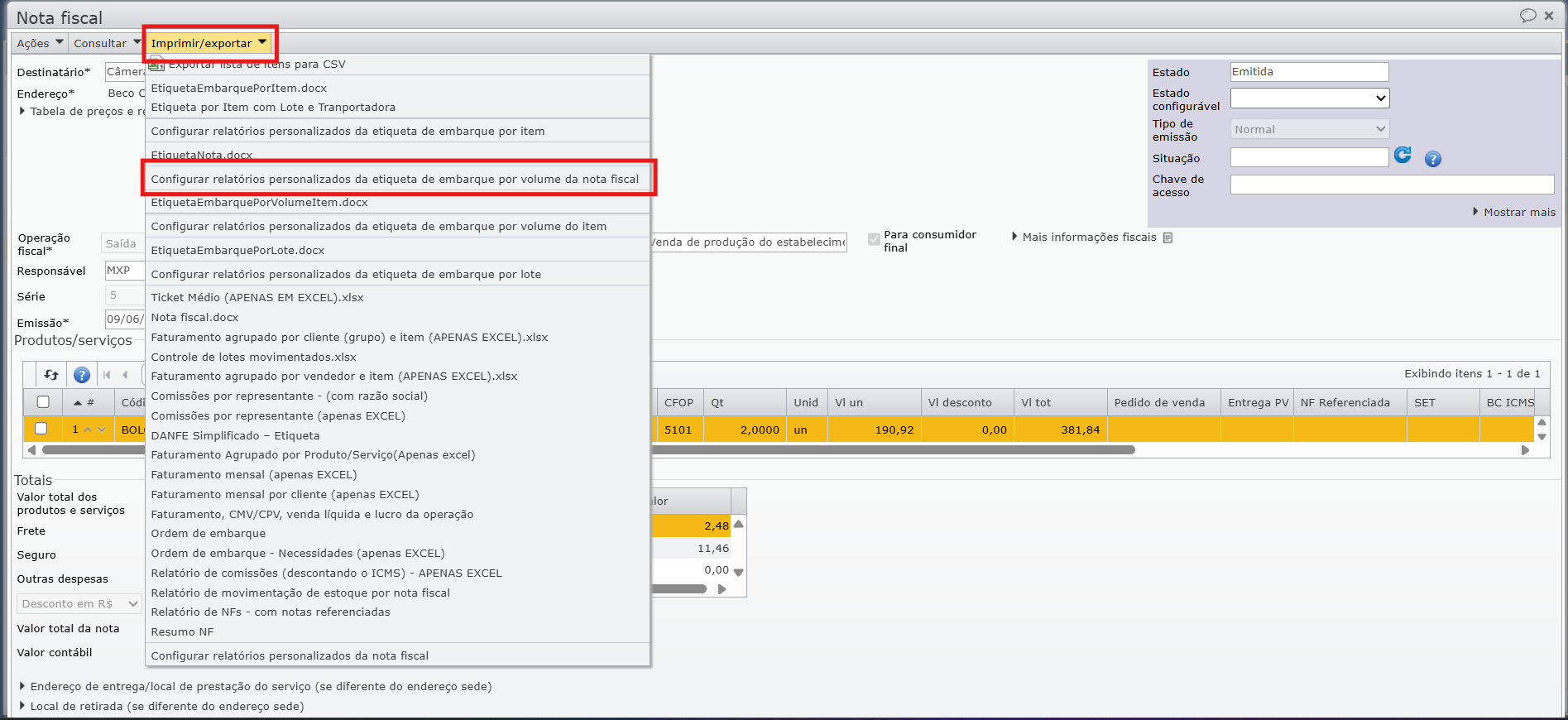Click the NF Referenciada column header
This screenshot has height=720, width=1568.
point(1350,402)
